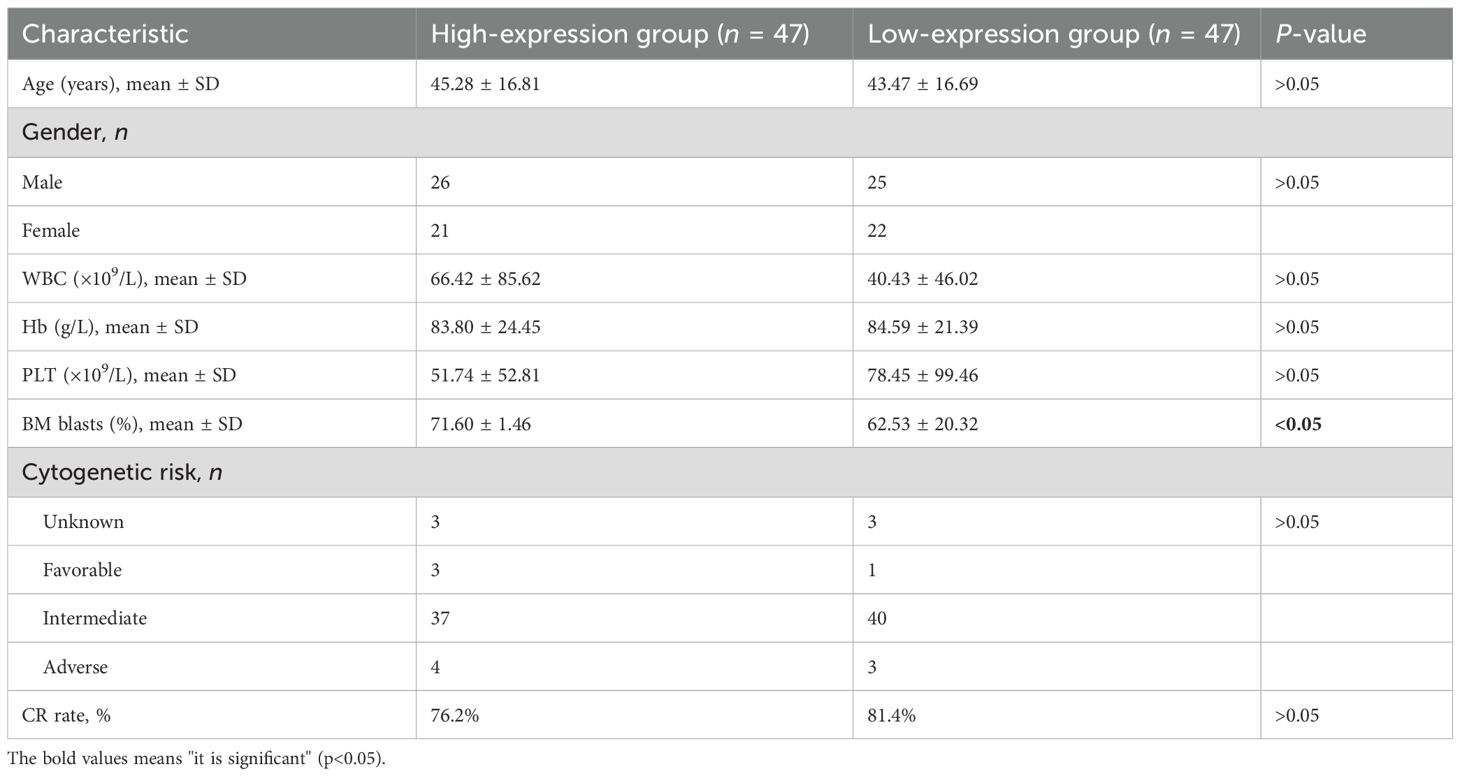The height and width of the screenshot is (776, 1460).
Task: Click the bold <0.05 P-value cell
Action: tap(1297, 423)
